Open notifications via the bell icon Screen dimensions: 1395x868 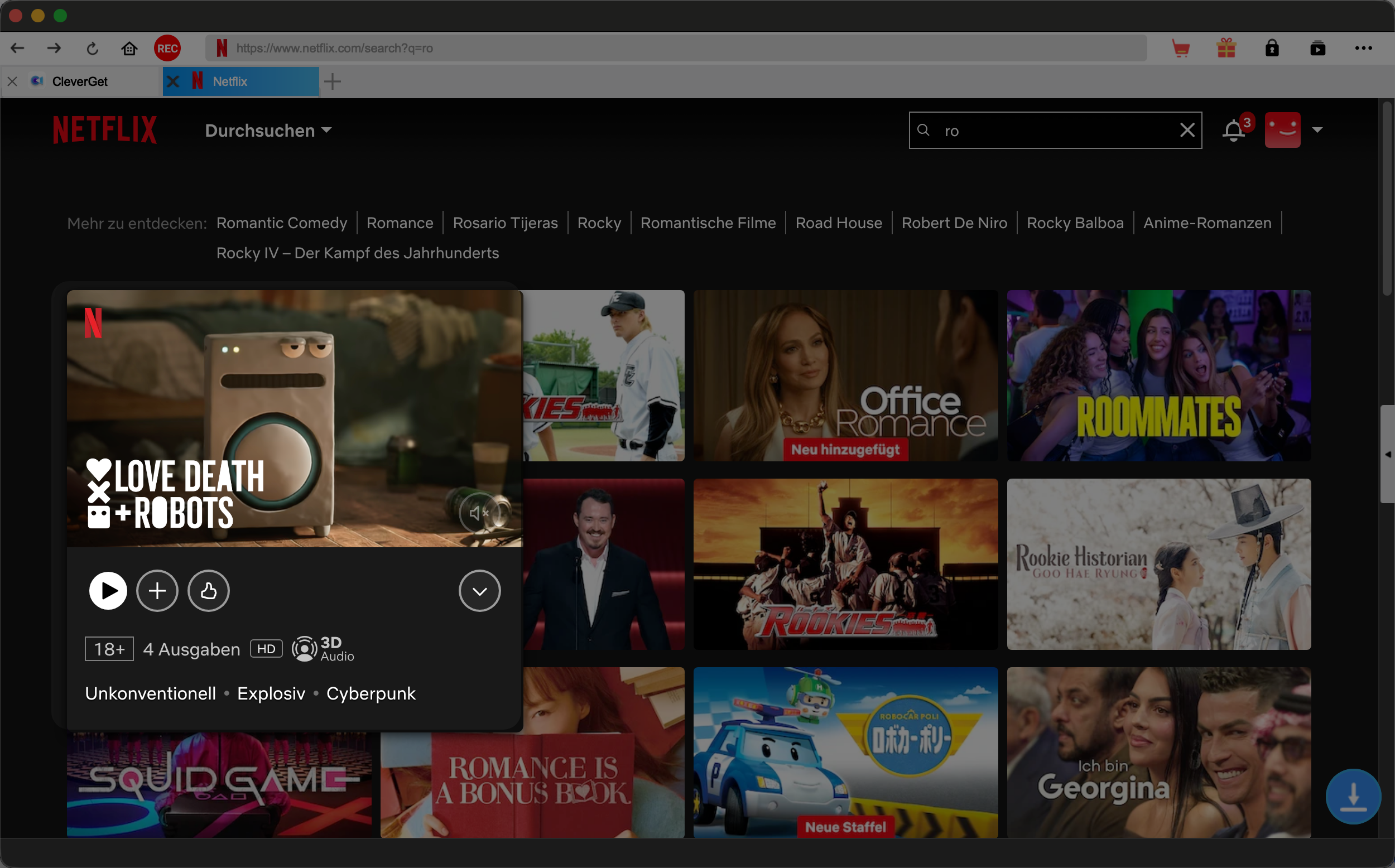click(1234, 131)
